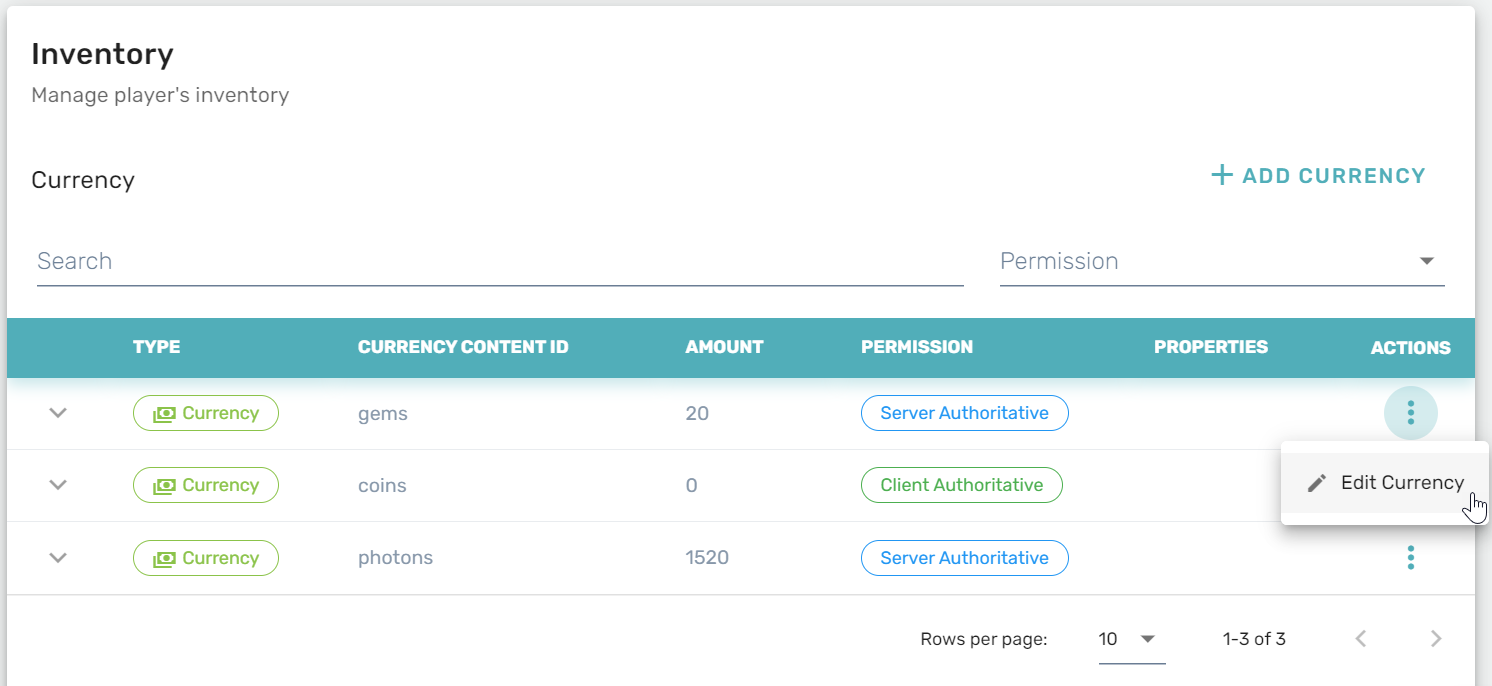The width and height of the screenshot is (1492, 686).
Task: Open the rows per page dropdown
Action: [1130, 638]
